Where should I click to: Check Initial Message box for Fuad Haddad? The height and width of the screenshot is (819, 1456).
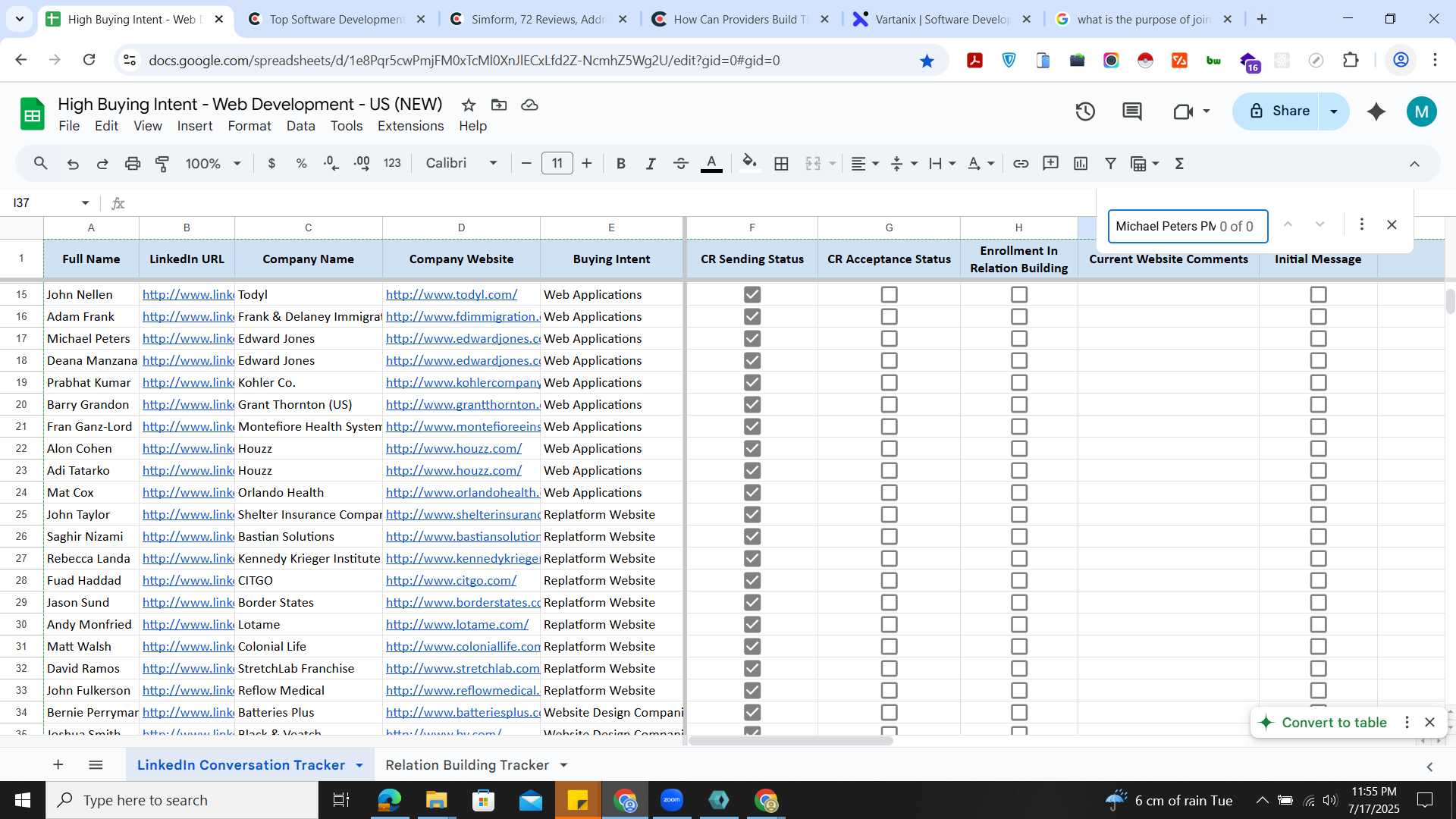click(1318, 580)
